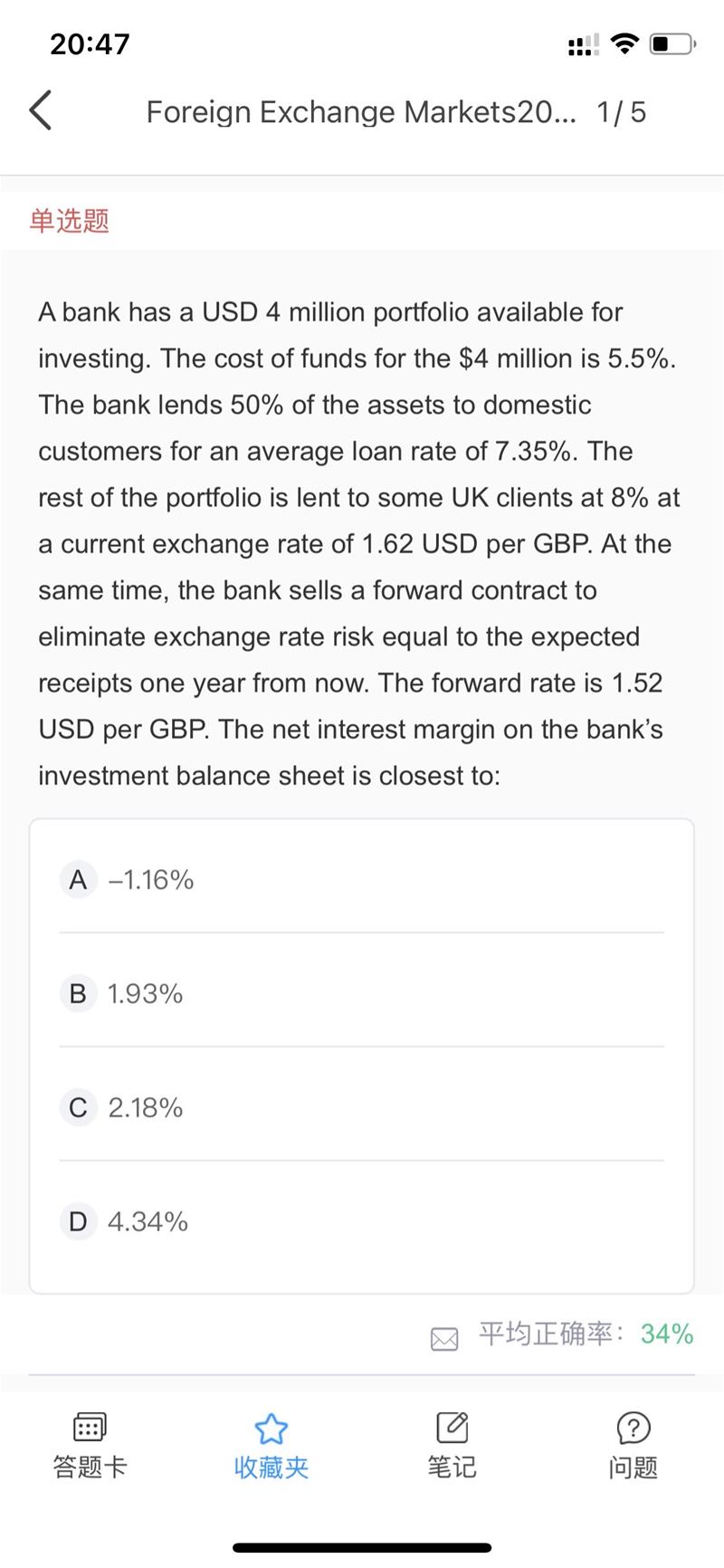Screen dimensions: 724x1568
Task: Tap the 问题 label
Action: point(633,1467)
